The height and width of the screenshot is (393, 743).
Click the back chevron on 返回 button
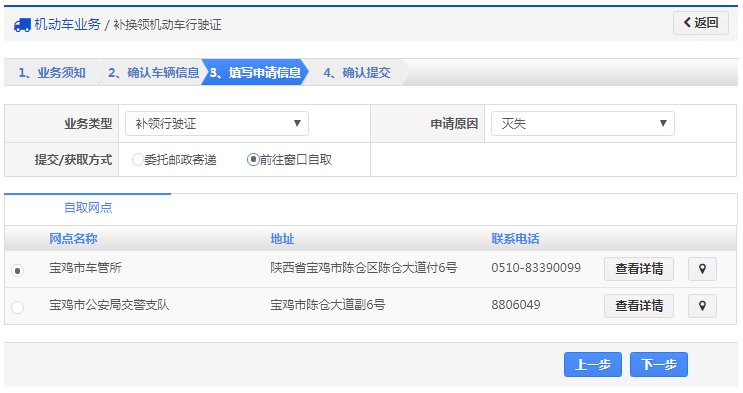point(687,22)
